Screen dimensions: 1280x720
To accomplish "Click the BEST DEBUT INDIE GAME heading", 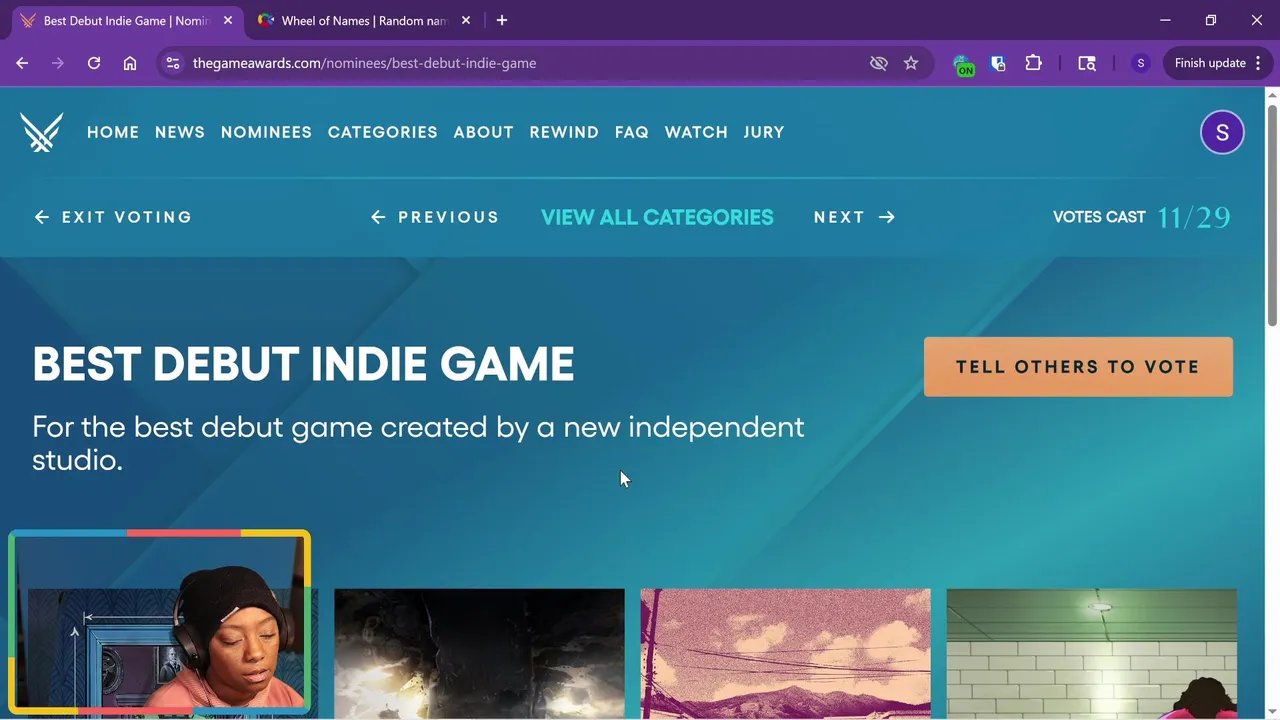I will 303,364.
